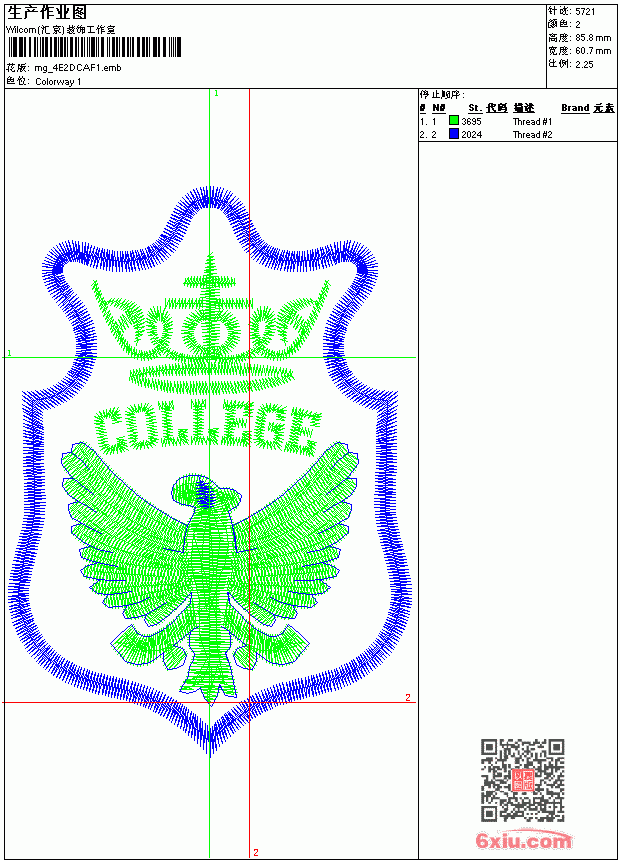Click the stitch count value 5721
This screenshot has height=860, width=620.
[x=585, y=12]
